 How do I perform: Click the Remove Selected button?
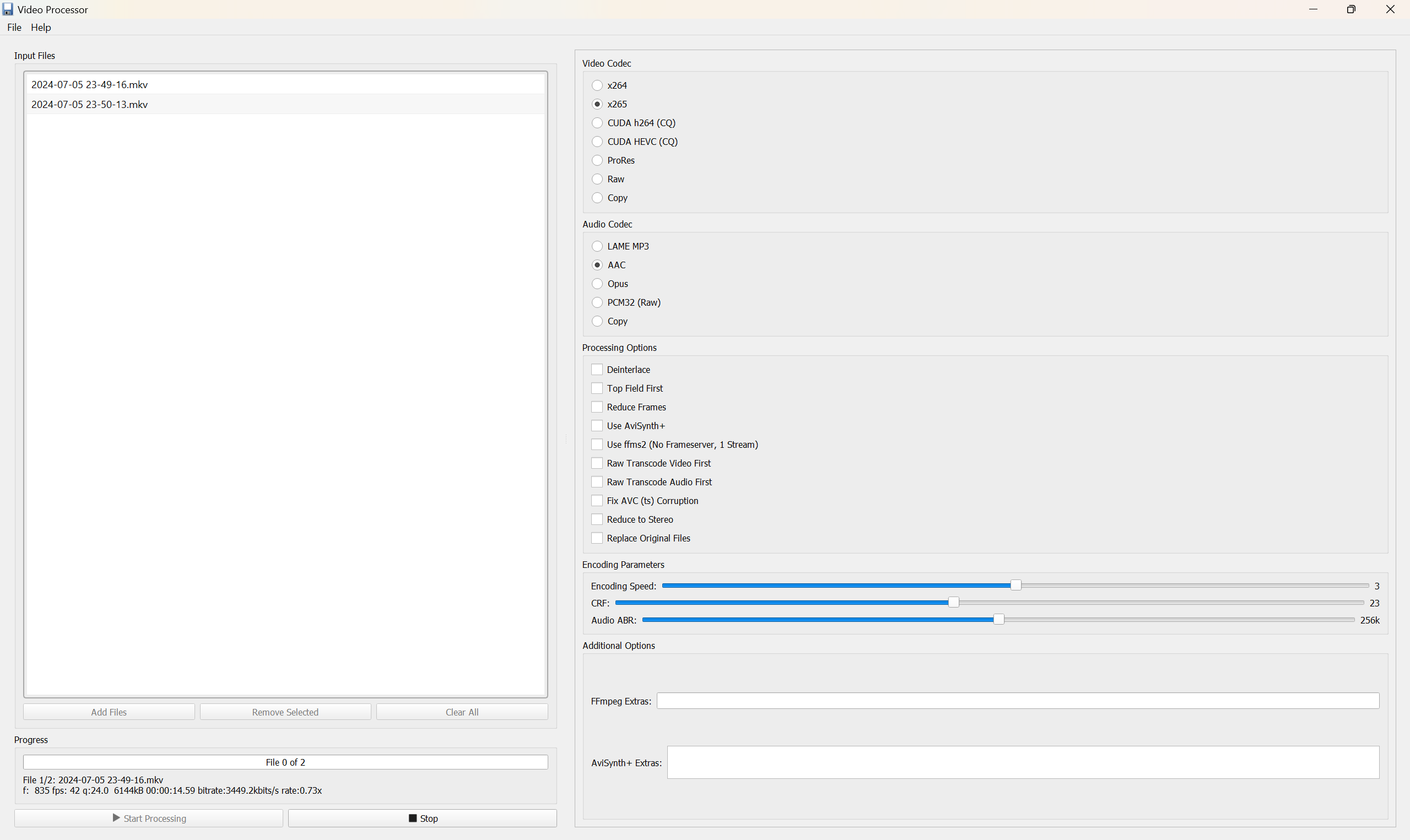(x=285, y=711)
